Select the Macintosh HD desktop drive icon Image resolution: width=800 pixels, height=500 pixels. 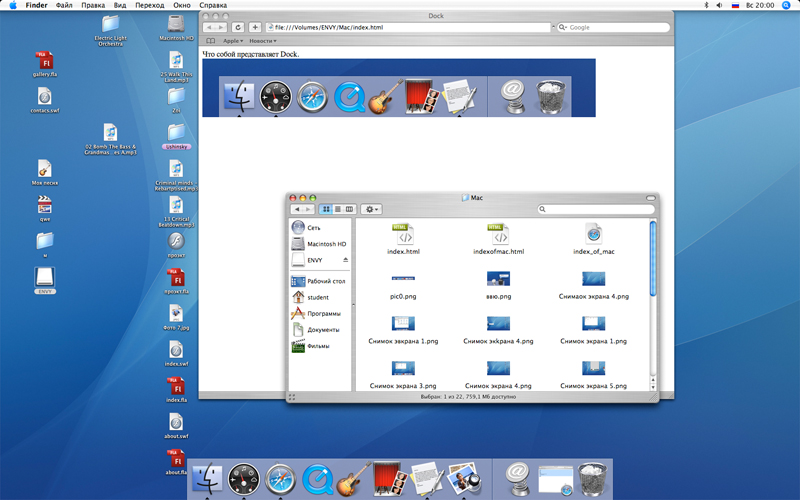[x=176, y=28]
